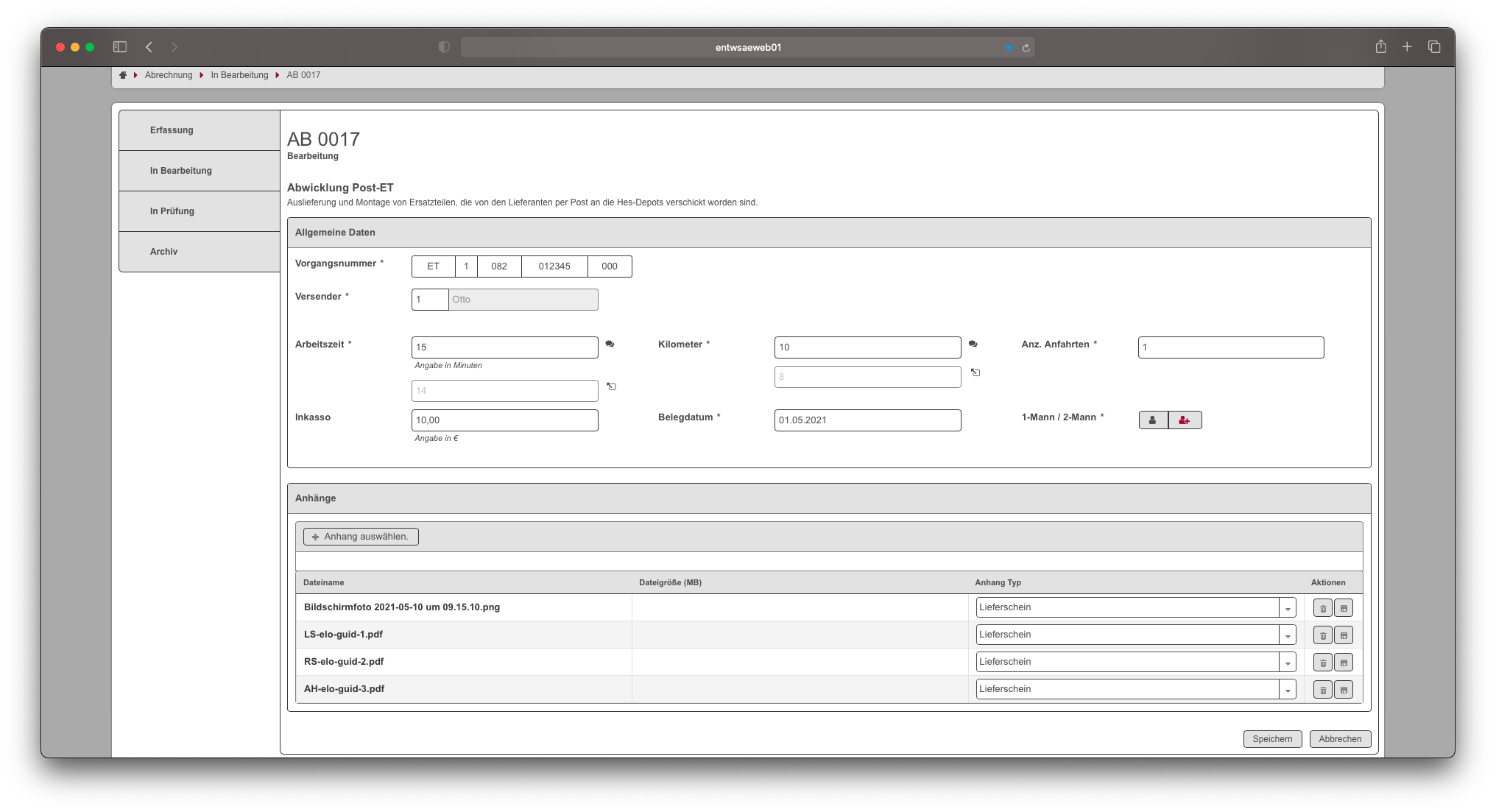Switch to the In Prüfung sidebar tab

(200, 211)
